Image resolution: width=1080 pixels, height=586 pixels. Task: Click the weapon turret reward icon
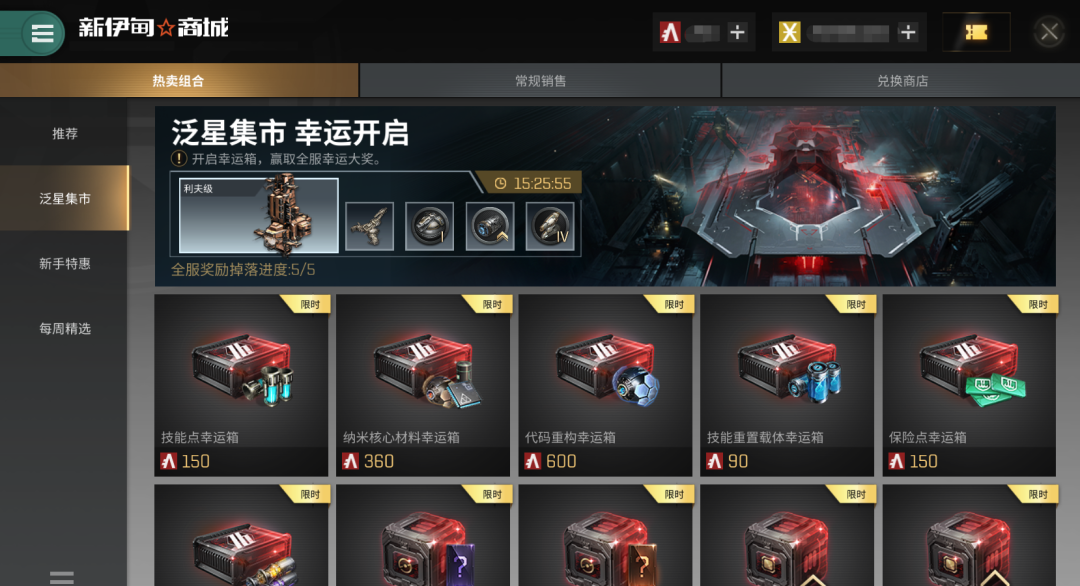369,226
